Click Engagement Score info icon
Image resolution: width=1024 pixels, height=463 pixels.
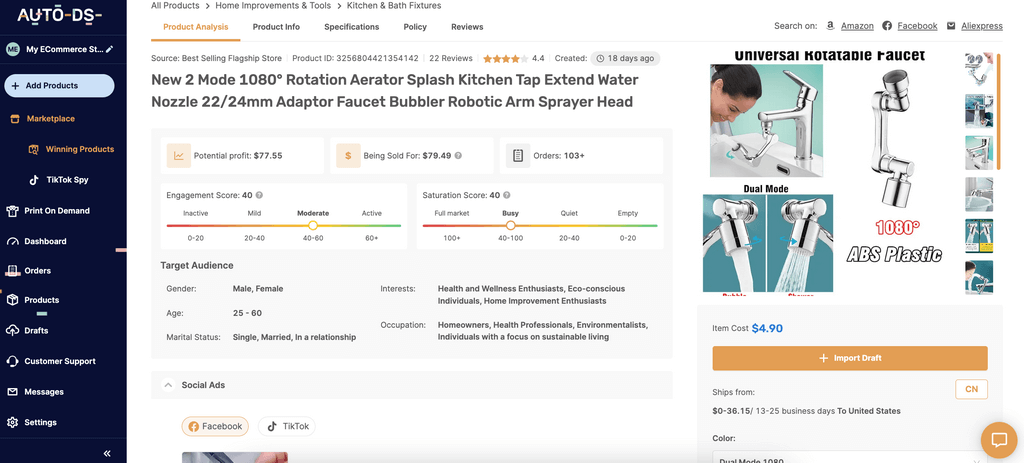[x=259, y=195]
